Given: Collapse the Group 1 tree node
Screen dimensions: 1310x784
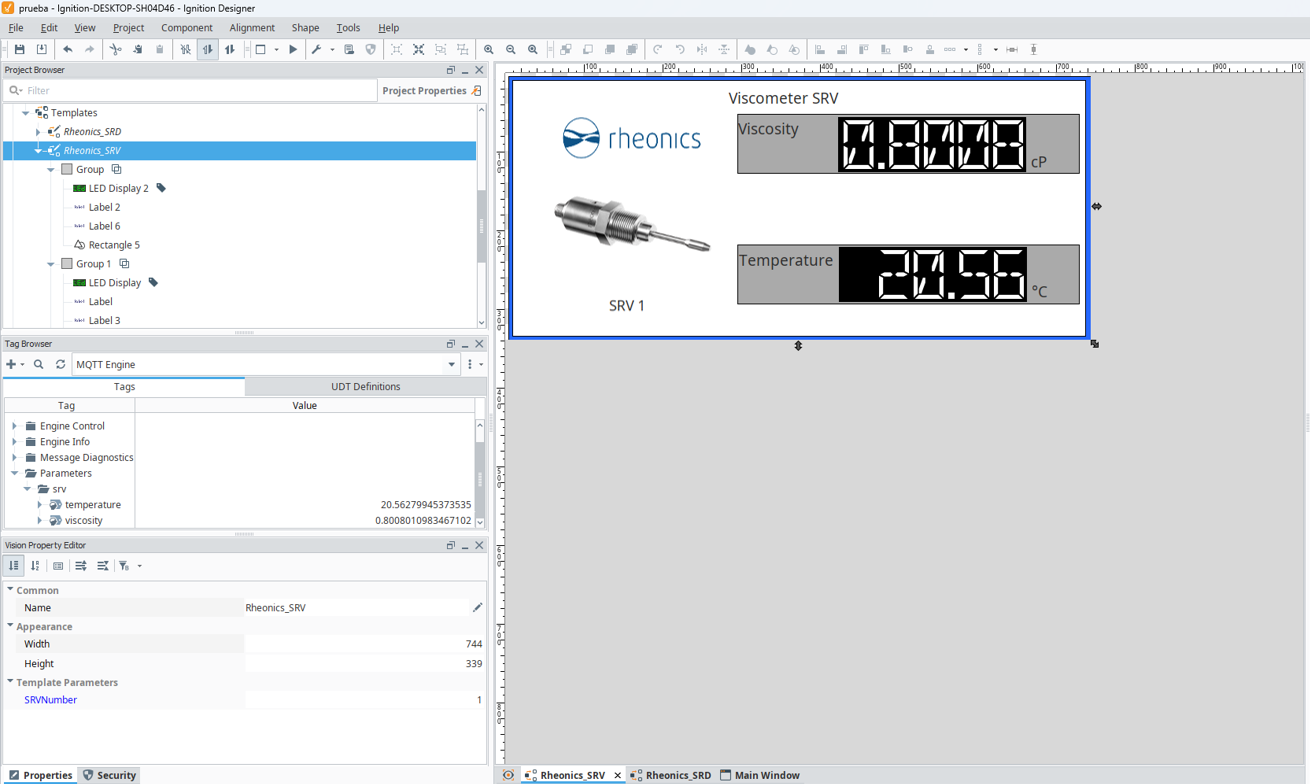Looking at the screenshot, I should pos(51,264).
